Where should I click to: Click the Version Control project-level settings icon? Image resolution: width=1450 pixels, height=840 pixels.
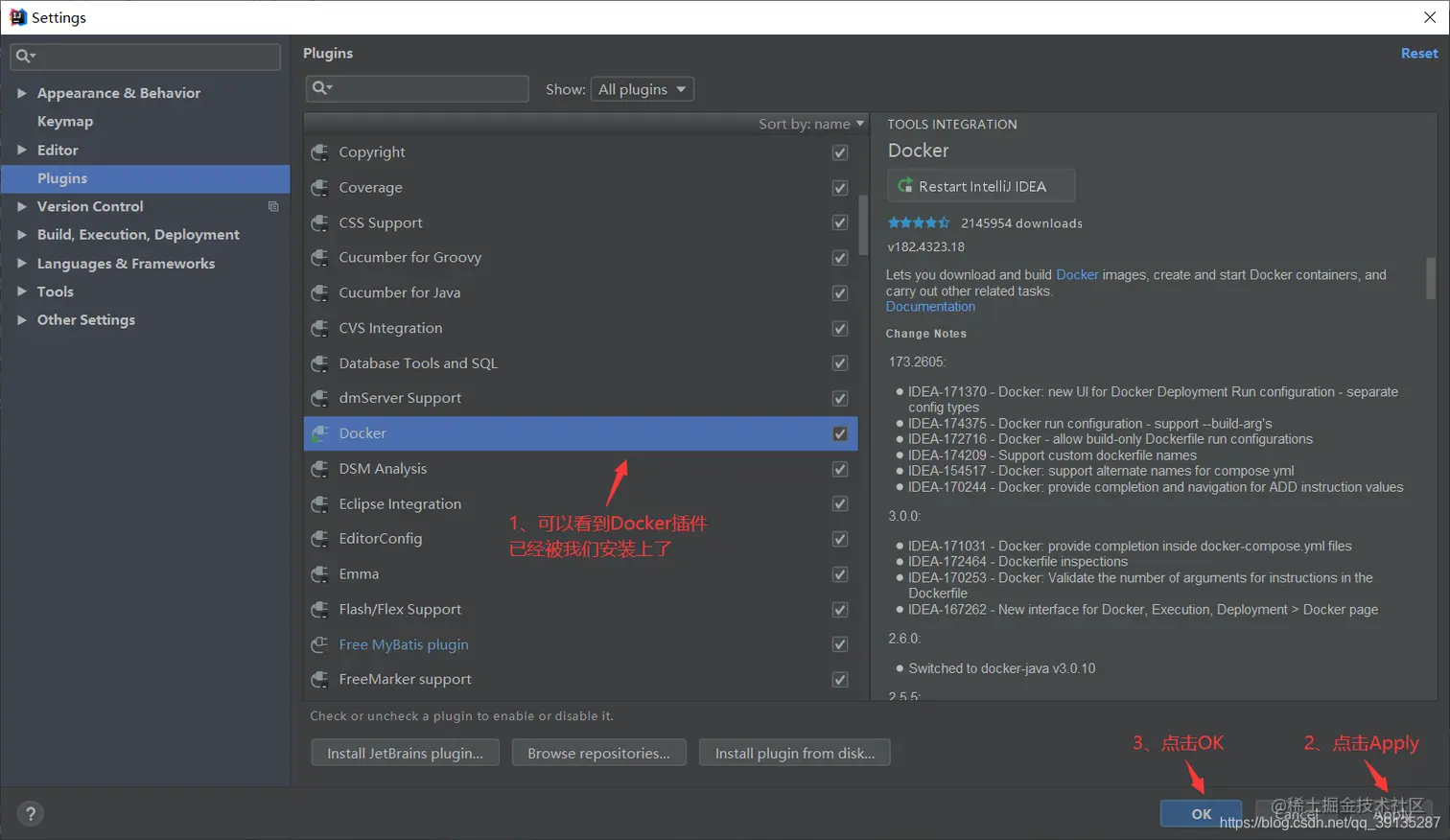tap(273, 206)
